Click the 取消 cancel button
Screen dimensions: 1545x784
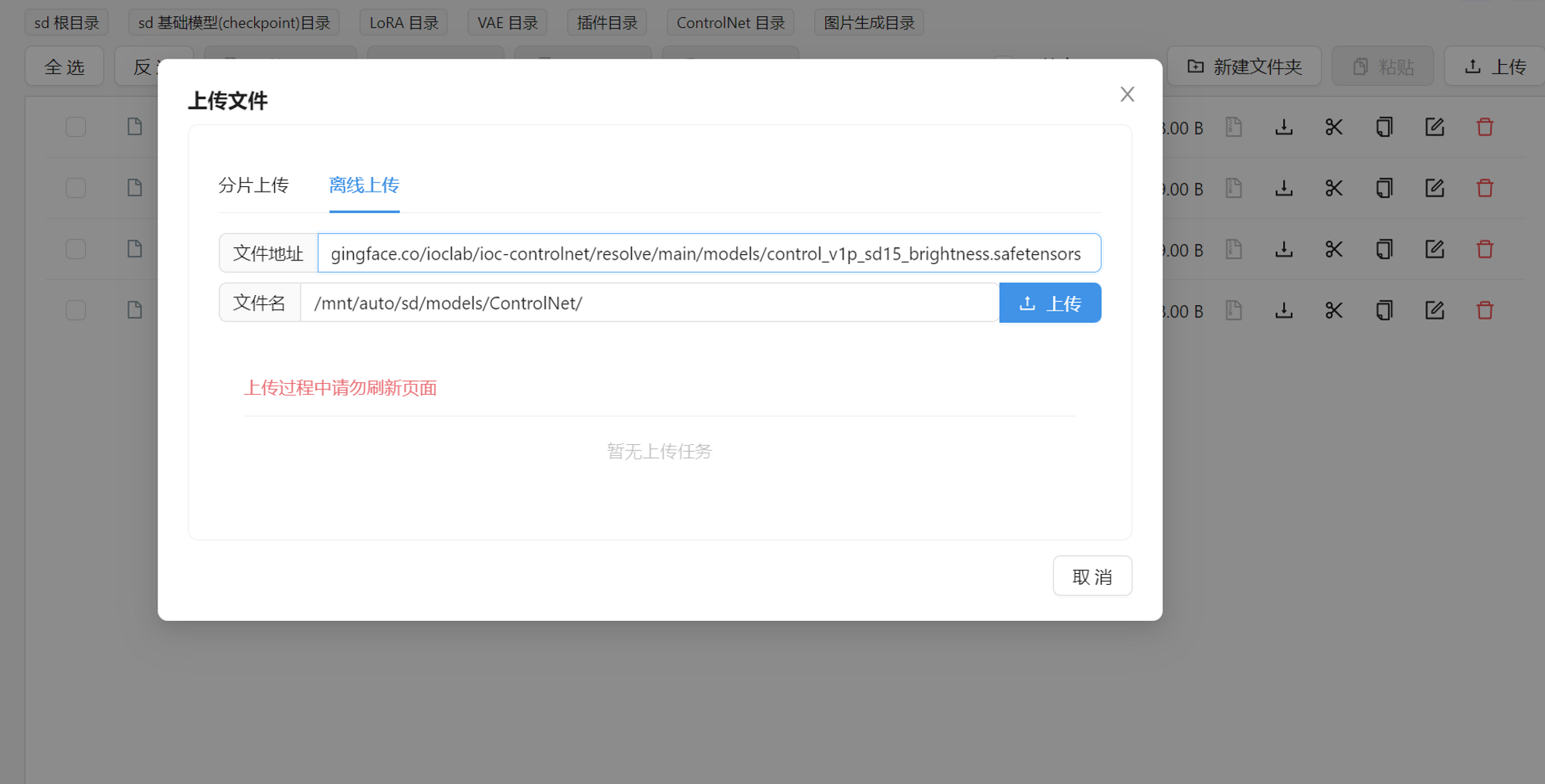point(1092,575)
